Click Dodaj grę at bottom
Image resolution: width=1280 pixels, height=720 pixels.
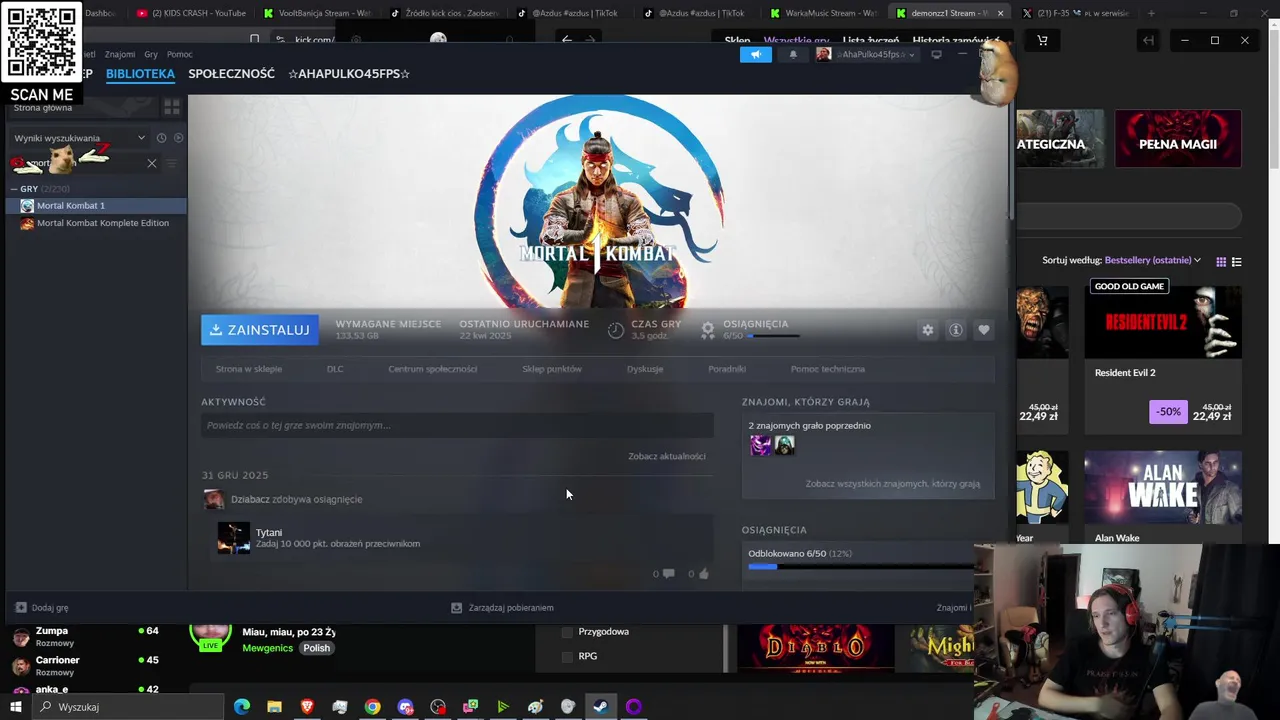(42, 608)
